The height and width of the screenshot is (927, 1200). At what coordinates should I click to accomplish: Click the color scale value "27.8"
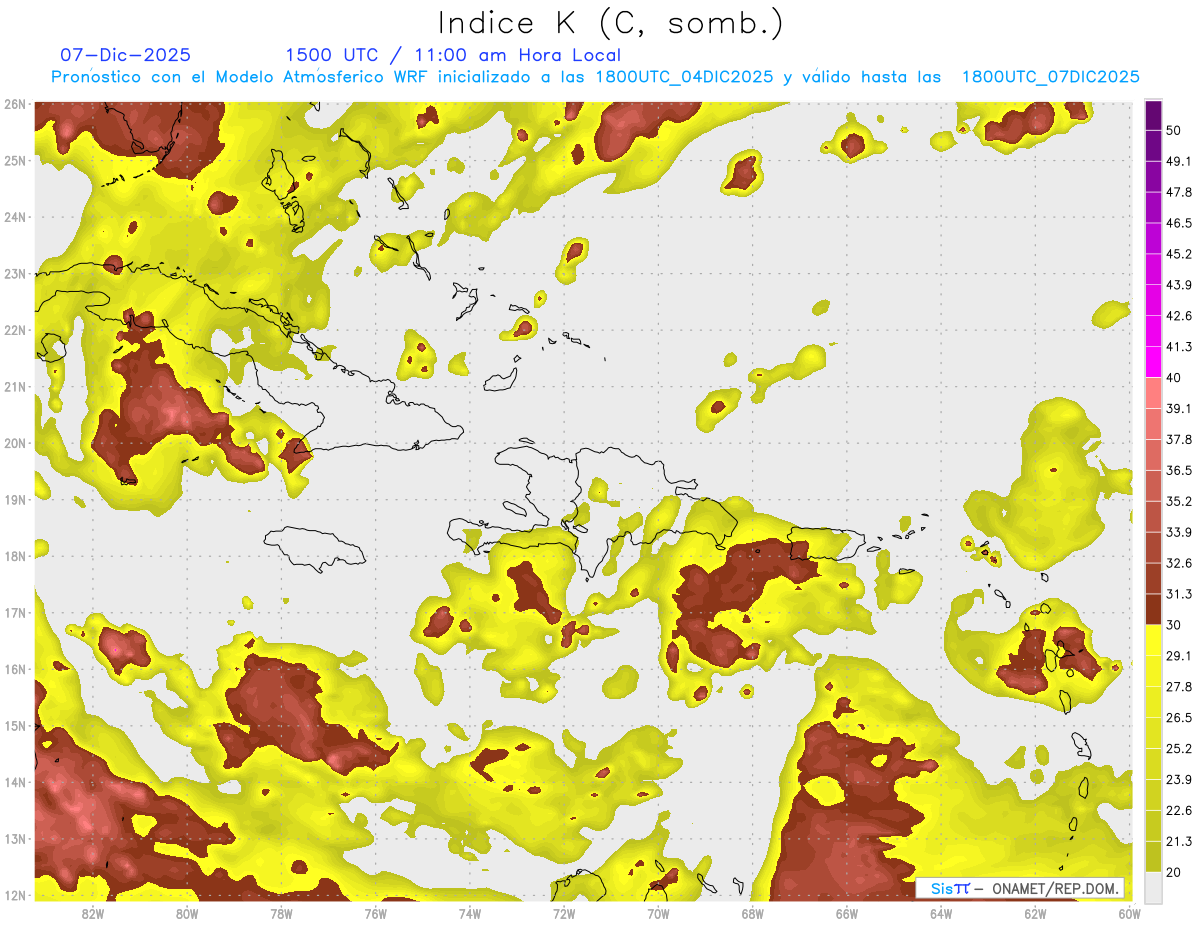(1178, 686)
